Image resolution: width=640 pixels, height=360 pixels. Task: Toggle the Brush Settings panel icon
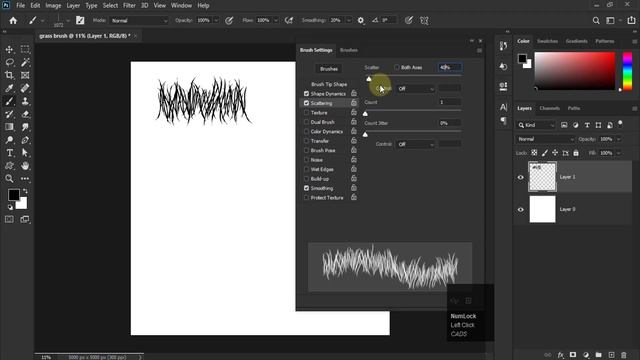coord(80,20)
